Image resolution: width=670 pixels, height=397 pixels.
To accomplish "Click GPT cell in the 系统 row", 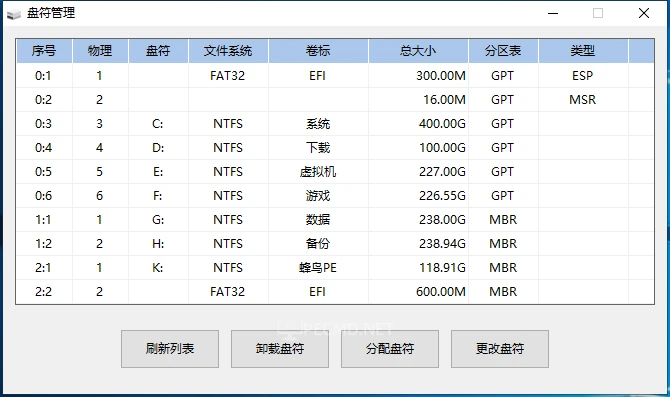I will tap(502, 124).
